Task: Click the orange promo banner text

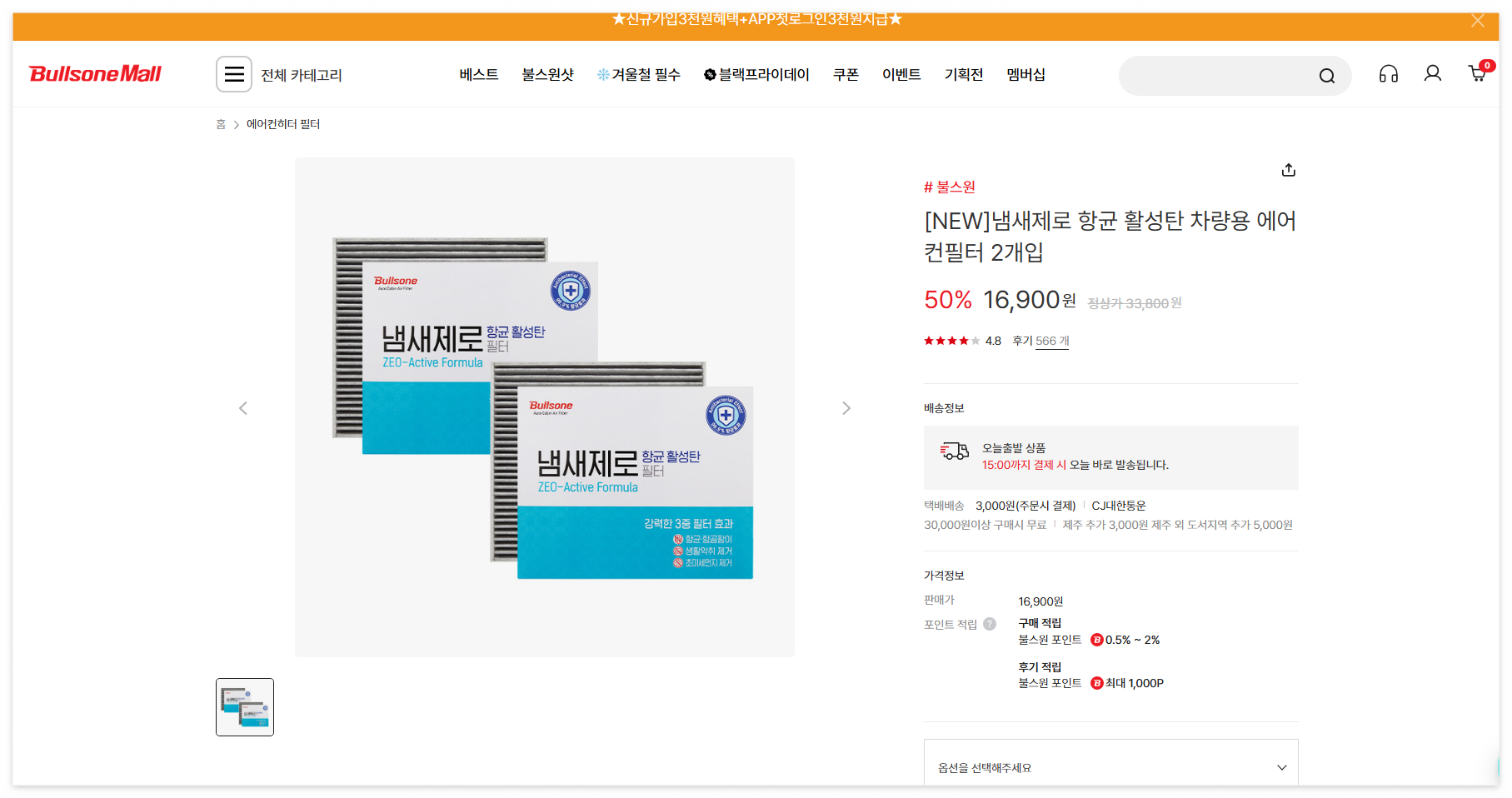Action: (x=756, y=19)
